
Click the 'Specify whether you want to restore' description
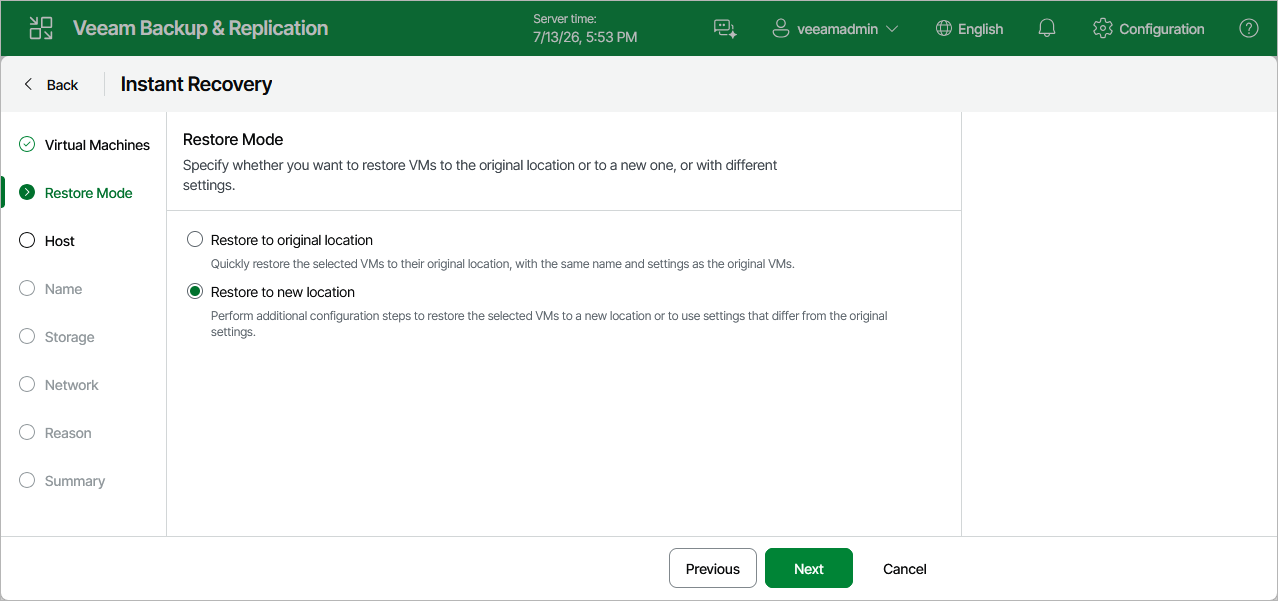click(x=480, y=175)
